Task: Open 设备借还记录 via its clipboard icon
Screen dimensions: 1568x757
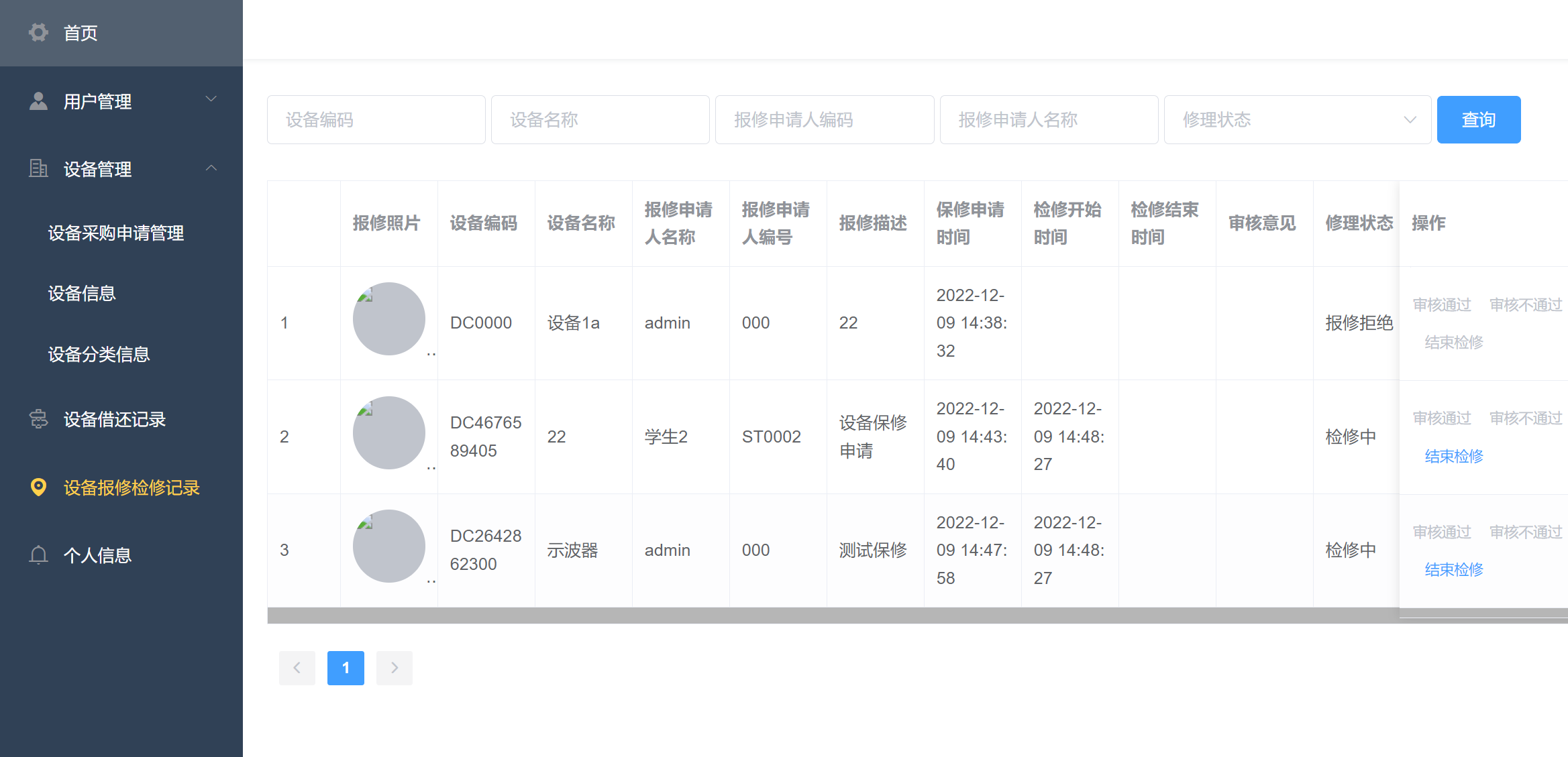Action: 38,419
